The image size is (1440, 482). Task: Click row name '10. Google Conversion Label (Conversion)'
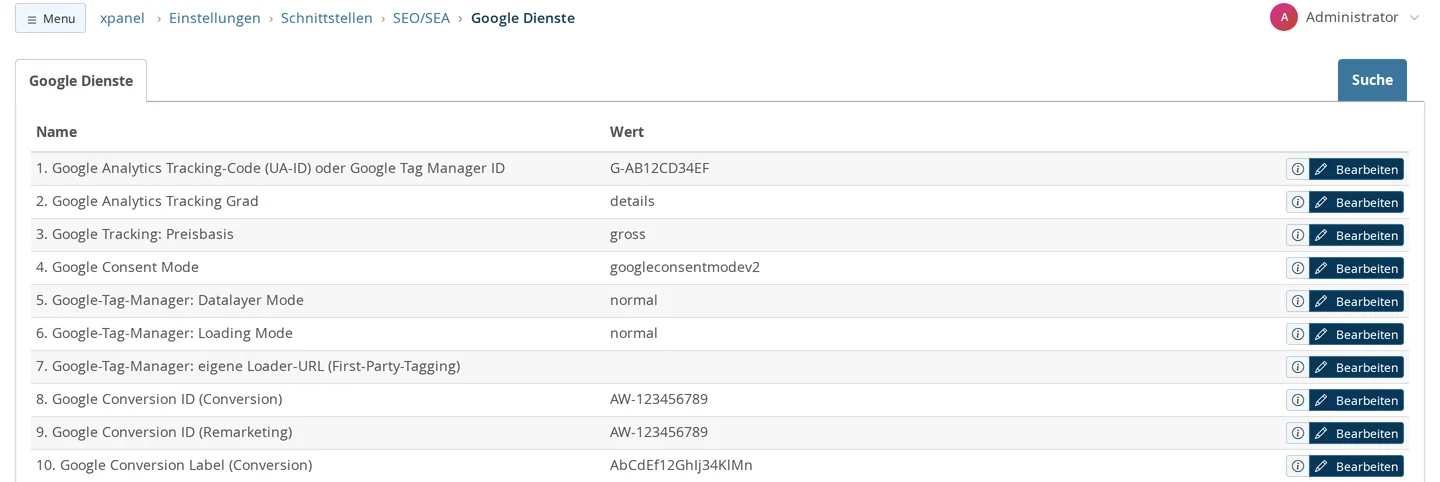pyautogui.click(x=174, y=465)
